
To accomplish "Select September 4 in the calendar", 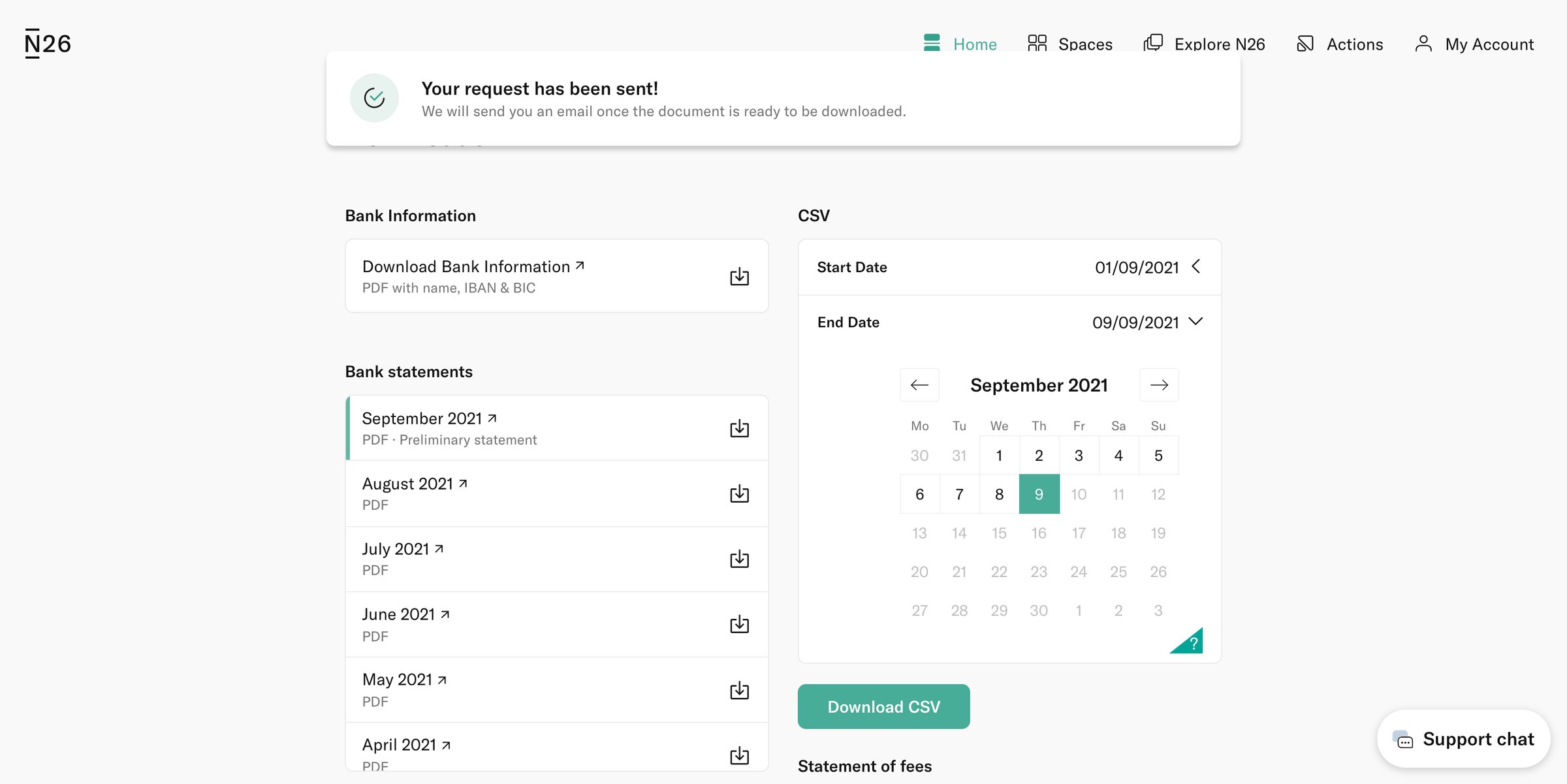I will click(1118, 456).
